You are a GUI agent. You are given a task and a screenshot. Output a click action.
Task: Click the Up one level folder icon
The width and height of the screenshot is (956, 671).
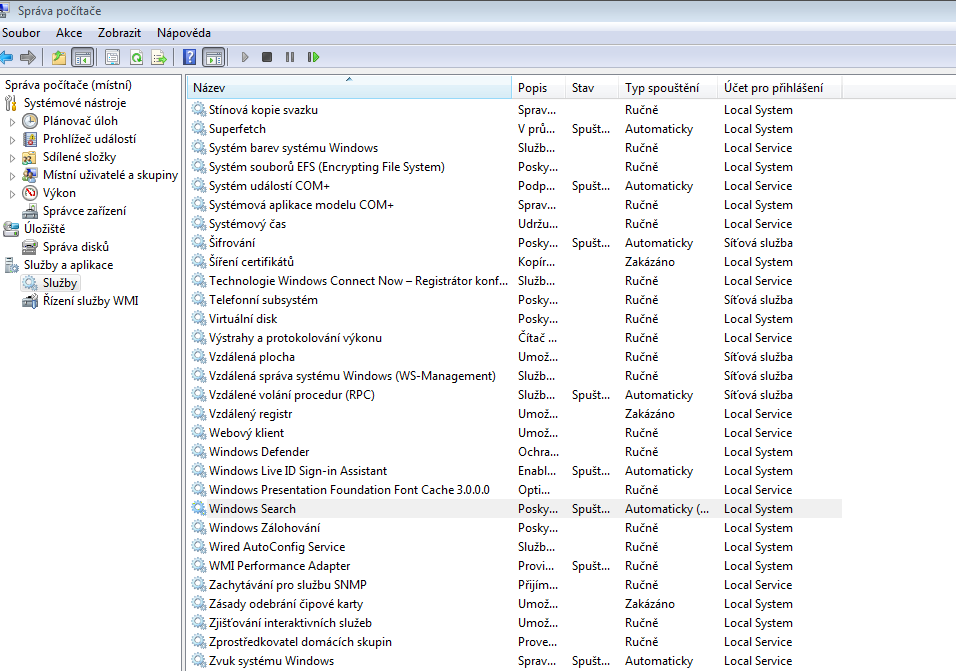(x=59, y=57)
